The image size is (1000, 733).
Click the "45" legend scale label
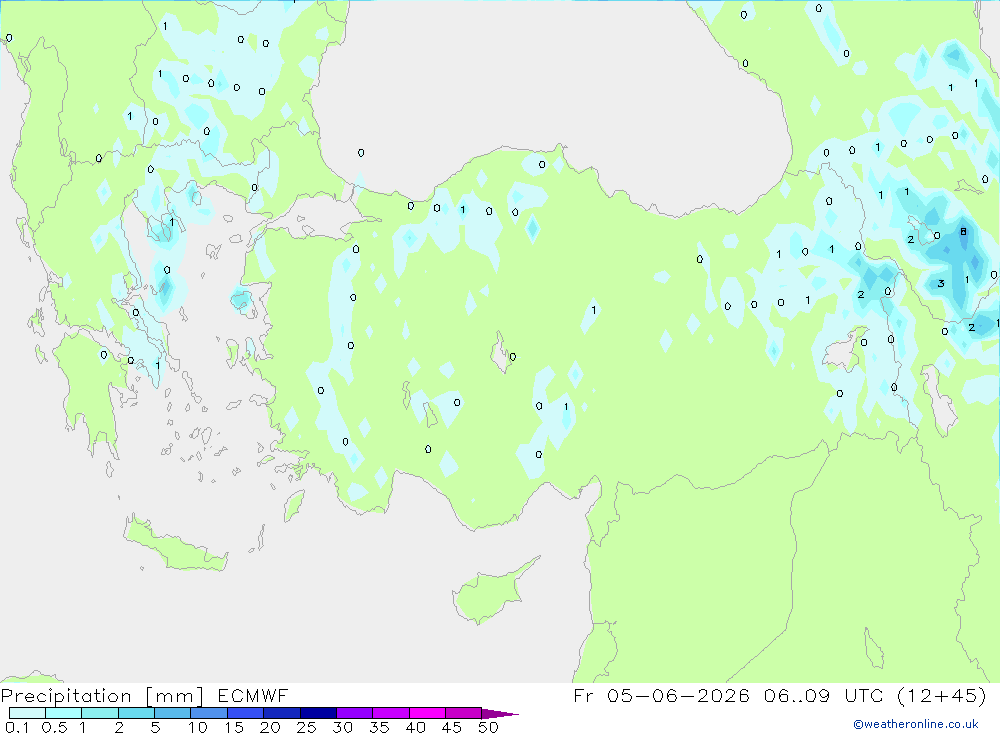click(x=452, y=727)
